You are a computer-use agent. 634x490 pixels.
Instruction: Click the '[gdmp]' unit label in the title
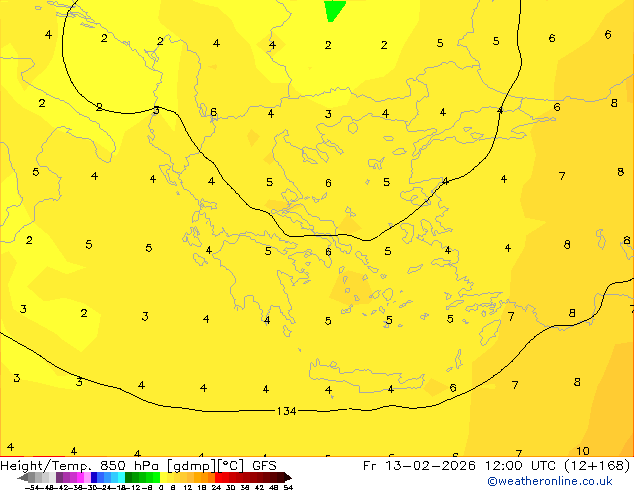point(192,466)
